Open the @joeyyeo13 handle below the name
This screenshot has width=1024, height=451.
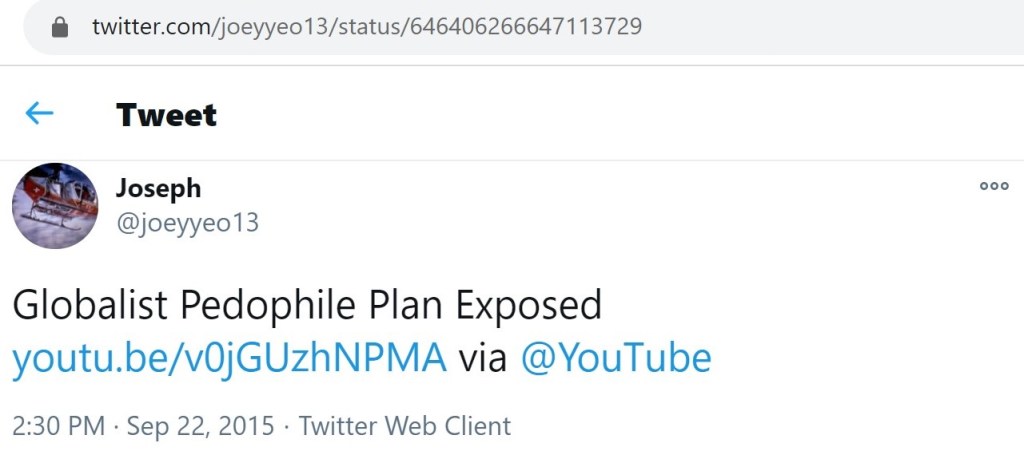pos(187,223)
